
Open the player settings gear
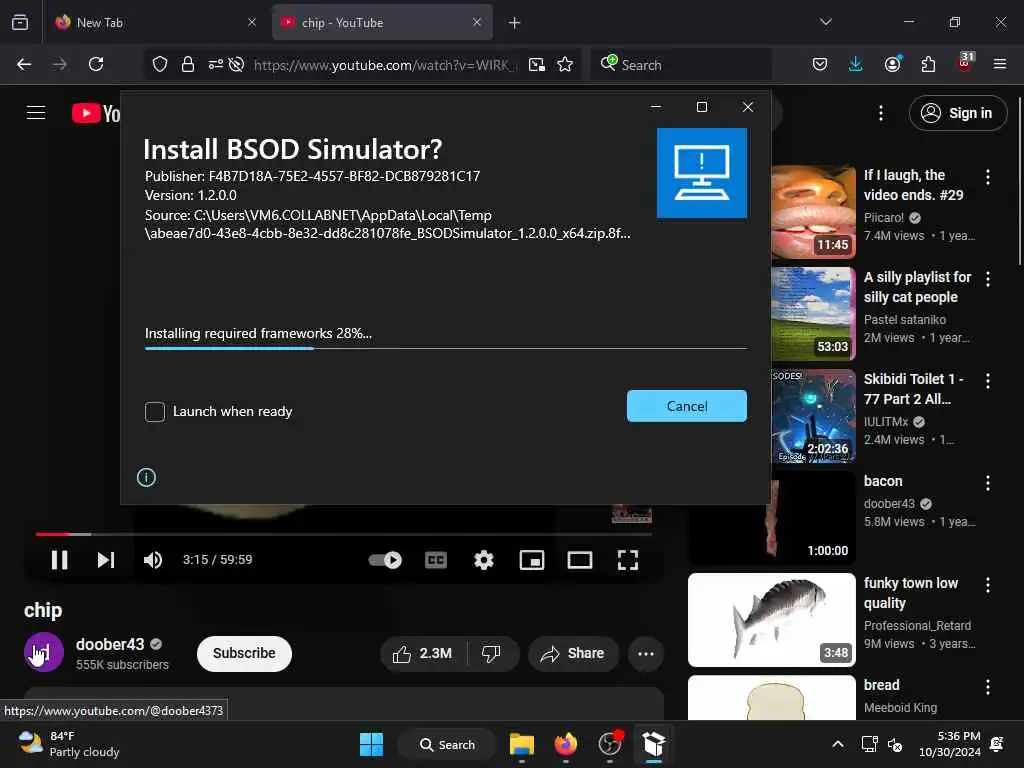point(484,560)
